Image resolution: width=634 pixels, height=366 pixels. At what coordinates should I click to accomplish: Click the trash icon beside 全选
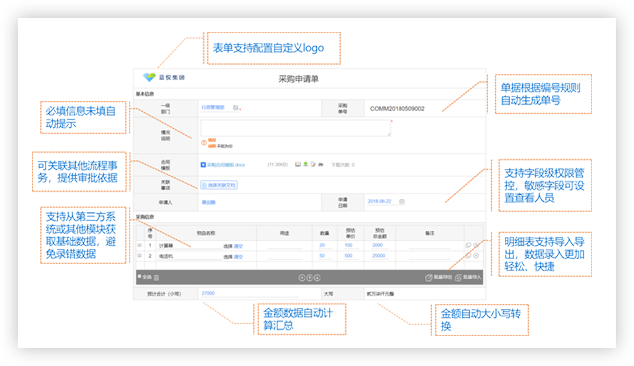pos(156,277)
